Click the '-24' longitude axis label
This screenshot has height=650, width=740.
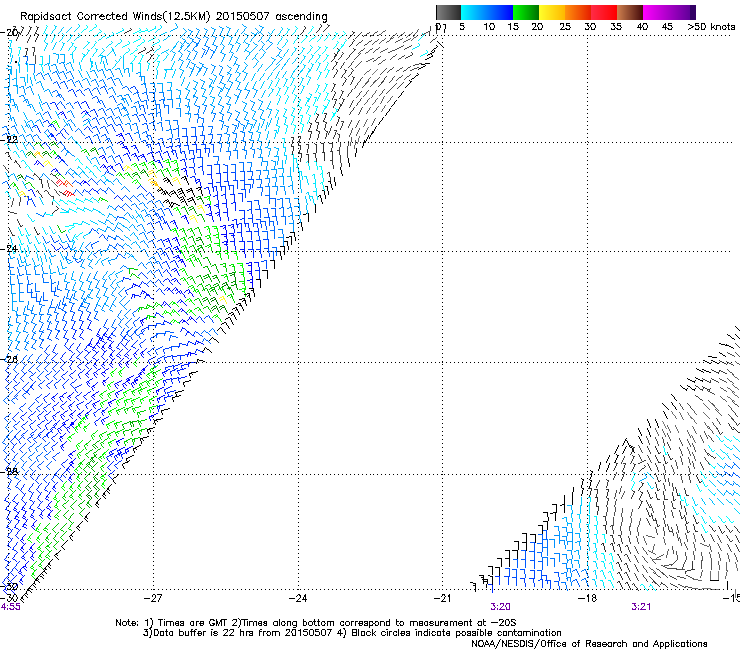[x=298, y=598]
